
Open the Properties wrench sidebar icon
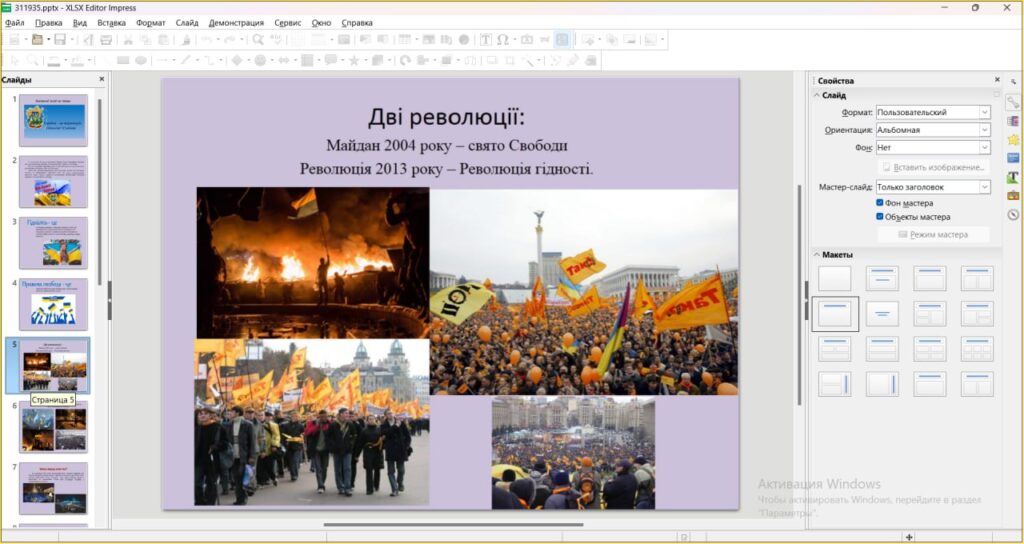point(1013,102)
